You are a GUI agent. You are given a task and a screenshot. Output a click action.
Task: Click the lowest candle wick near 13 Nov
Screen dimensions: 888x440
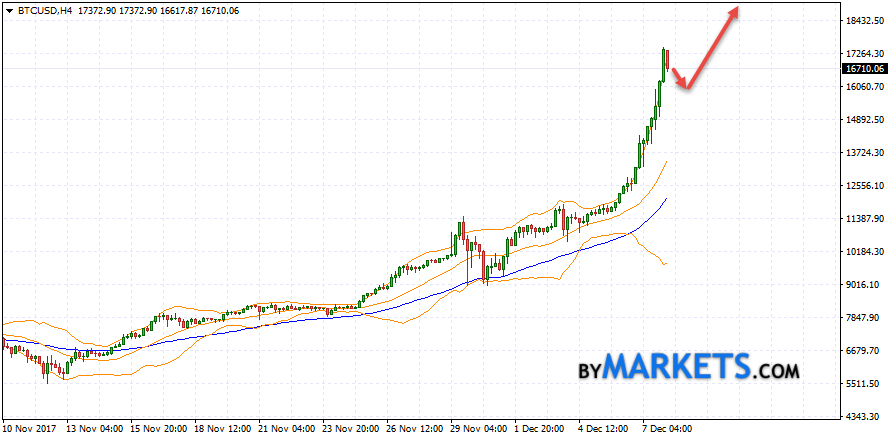click(x=45, y=375)
